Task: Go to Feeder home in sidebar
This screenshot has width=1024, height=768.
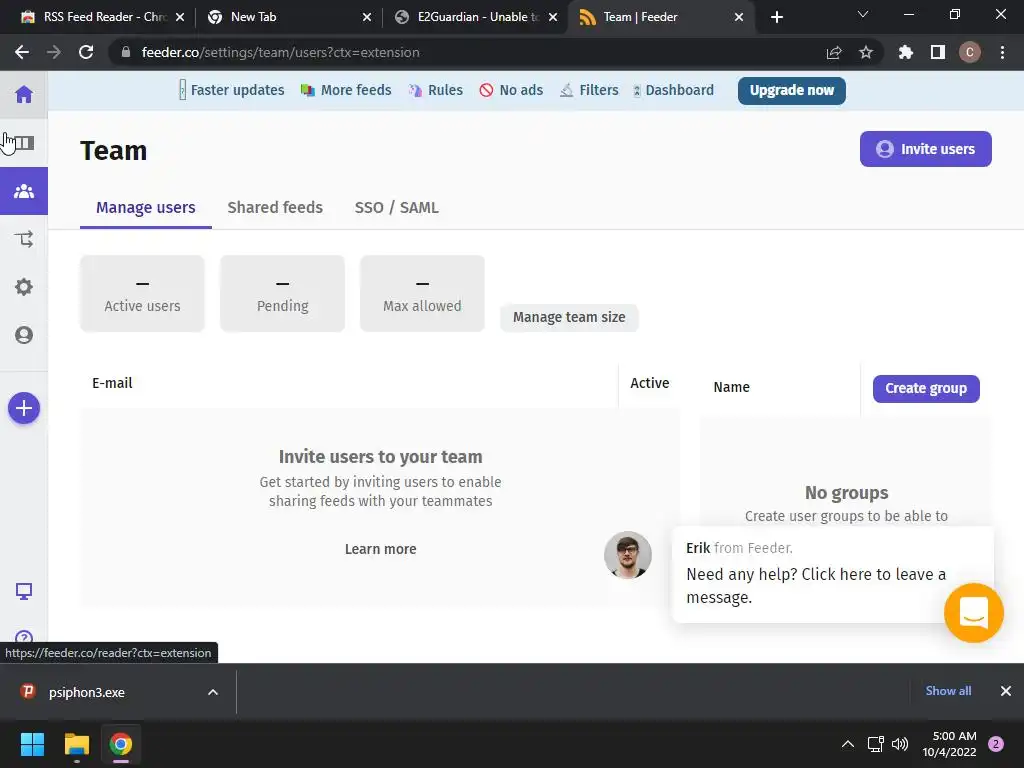Action: click(24, 95)
